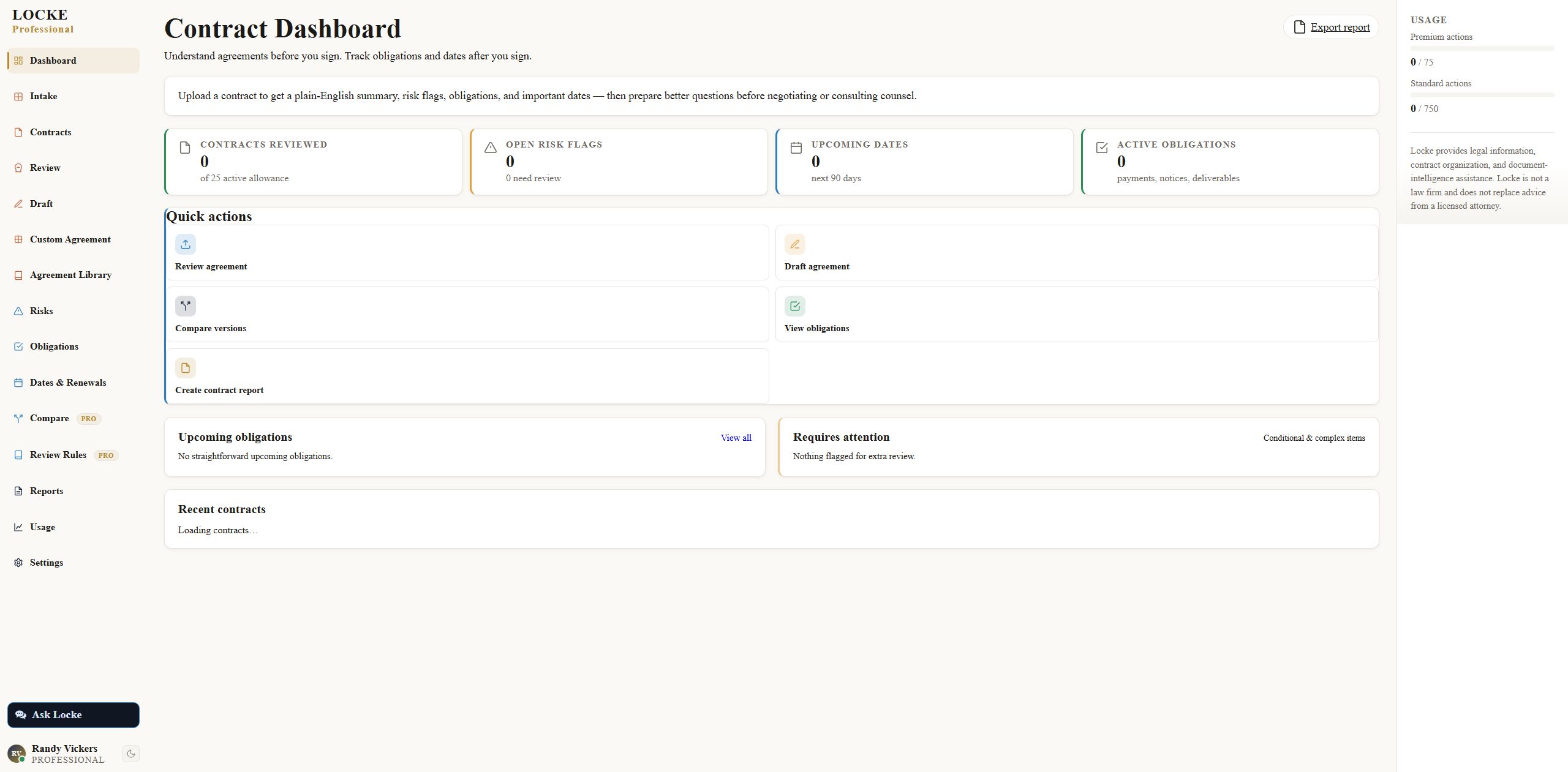The height and width of the screenshot is (772, 1568).
Task: Click the file icon on Create contract report
Action: coord(186,368)
